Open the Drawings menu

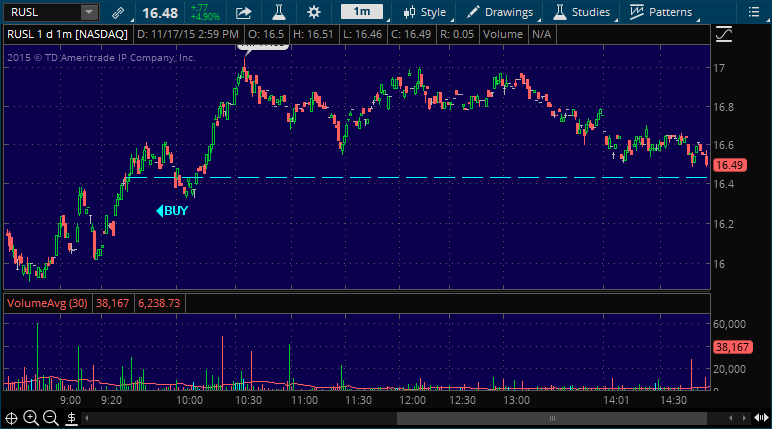501,12
